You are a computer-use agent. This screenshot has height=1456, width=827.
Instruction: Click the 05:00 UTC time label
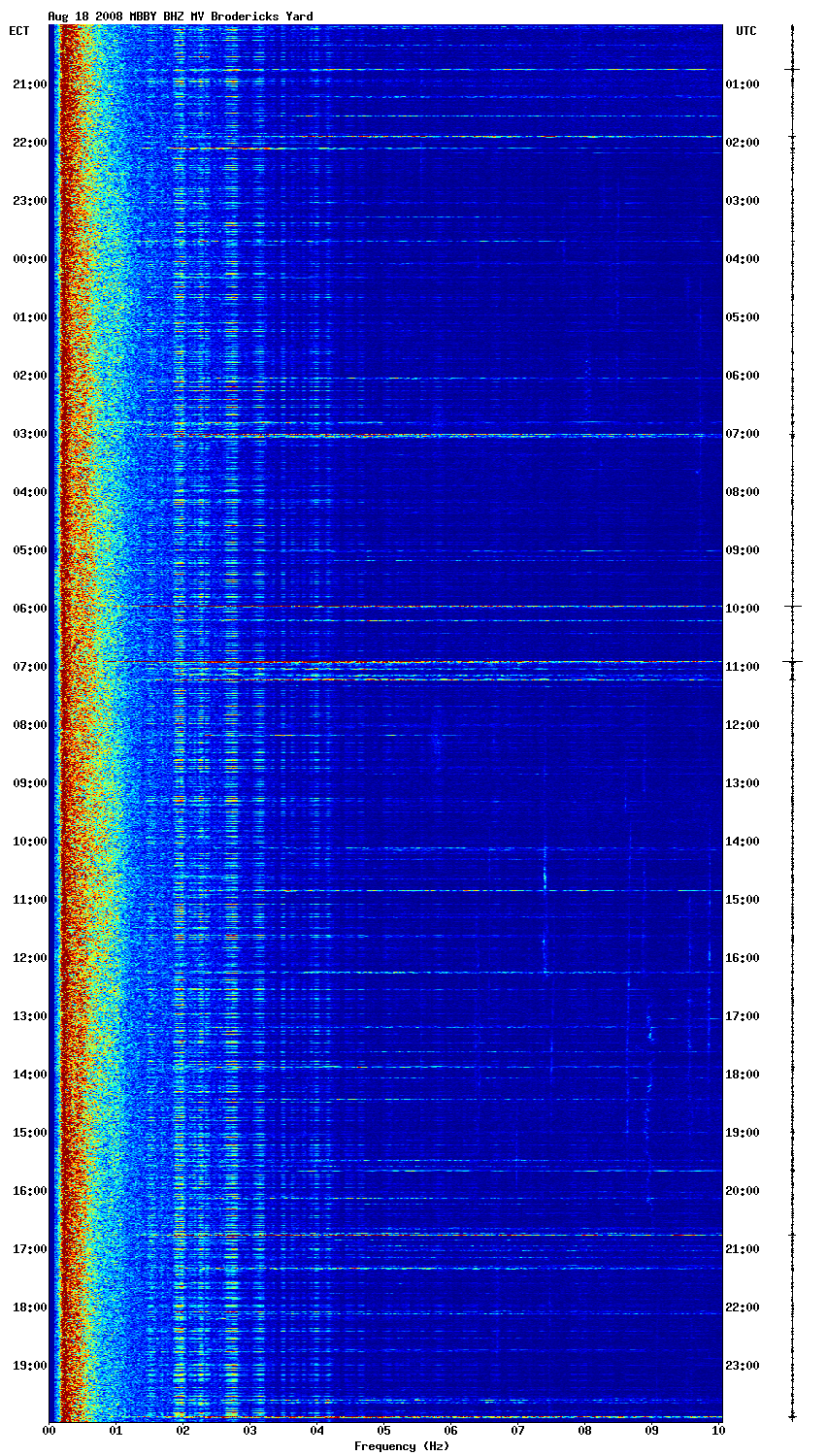pos(743,317)
